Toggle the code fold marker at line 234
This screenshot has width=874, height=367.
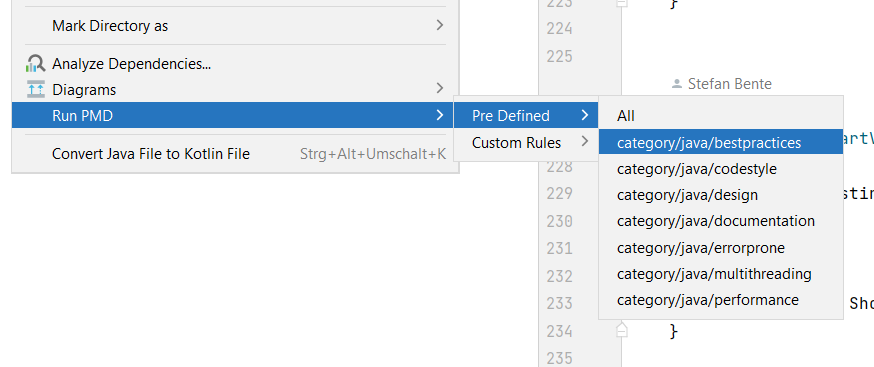tap(622, 331)
